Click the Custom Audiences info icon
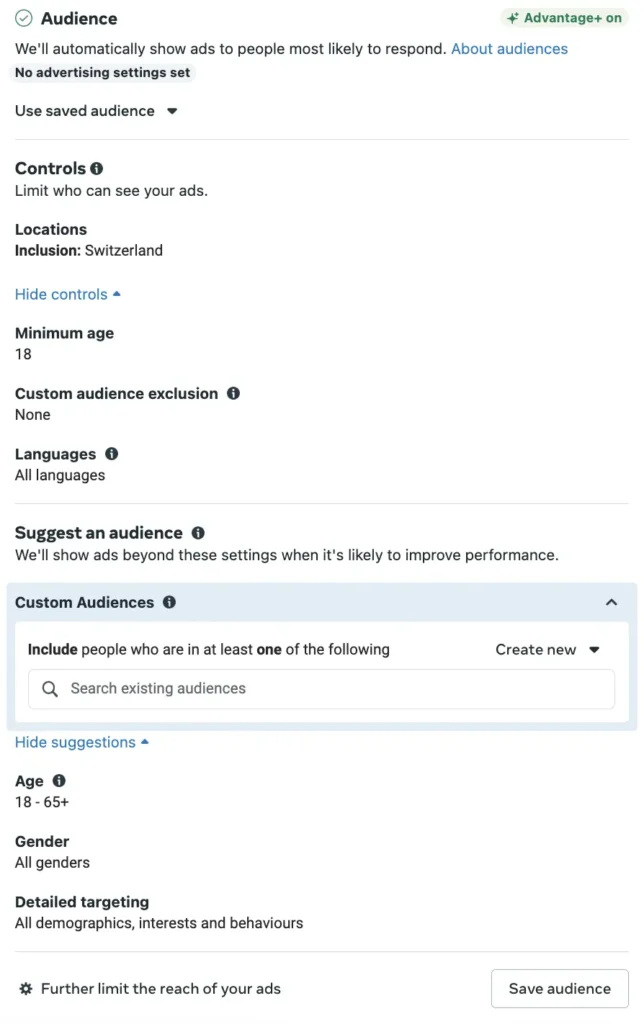 tap(169, 602)
